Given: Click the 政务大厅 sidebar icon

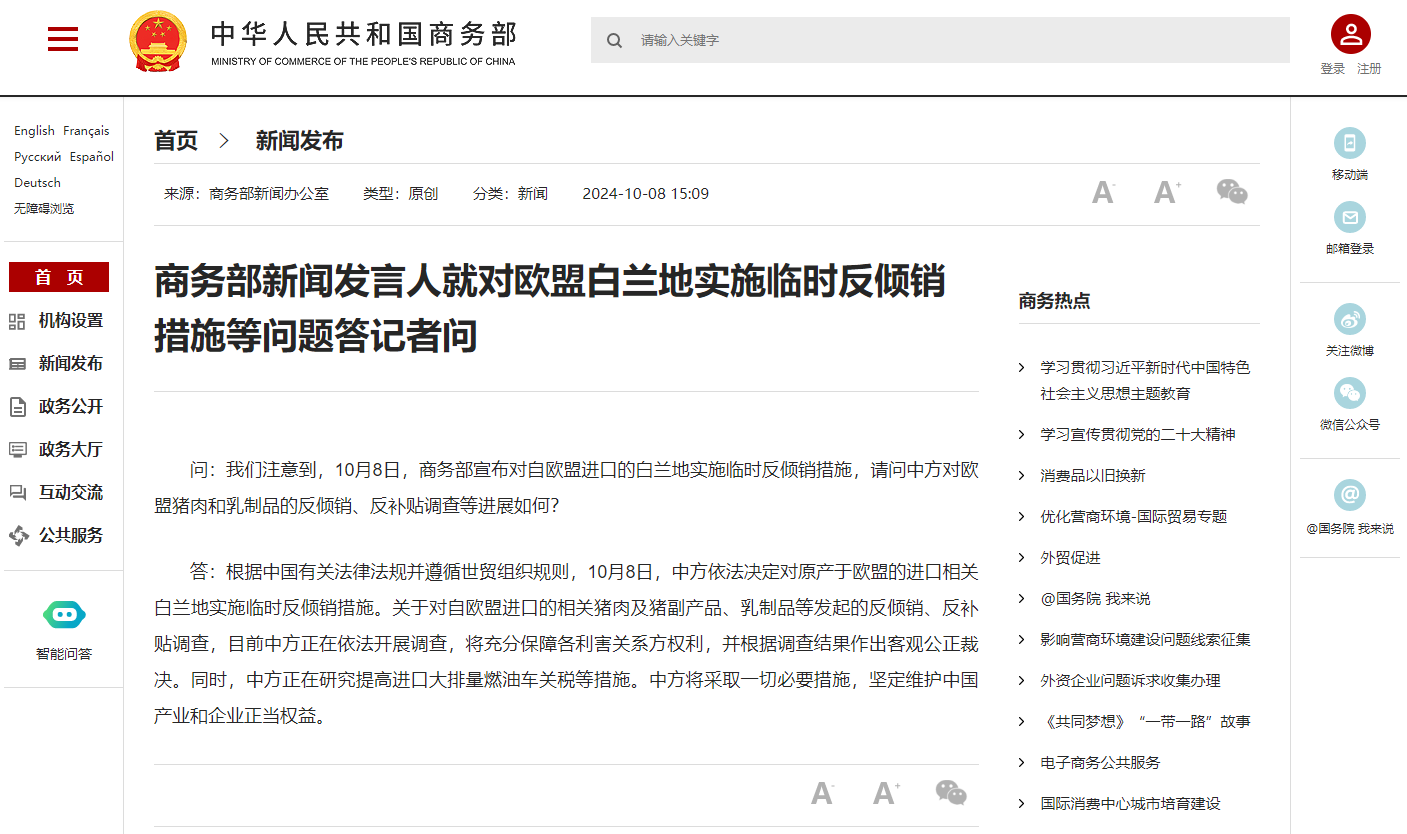Looking at the screenshot, I should click(17, 450).
